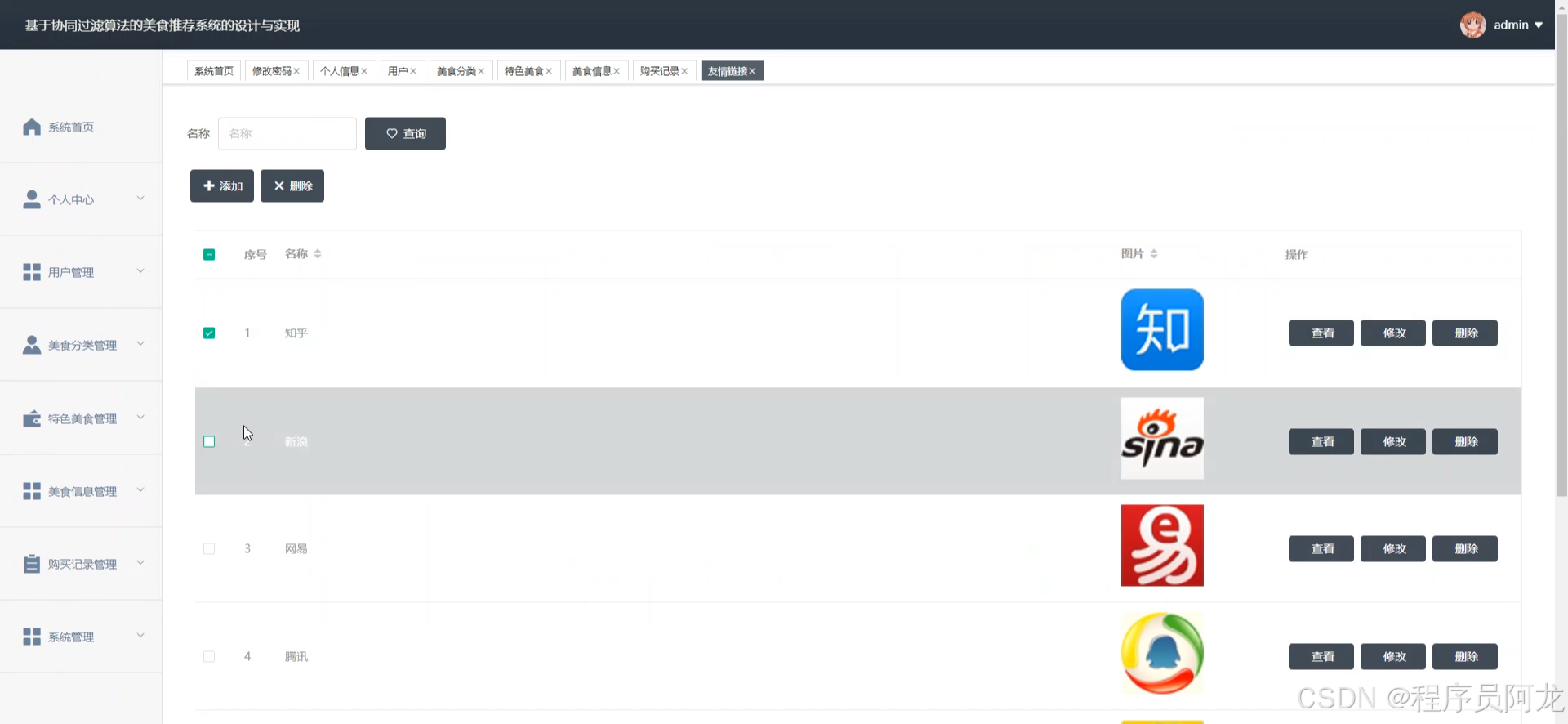
Task: Close the 个人信息 tab
Action: tap(364, 71)
